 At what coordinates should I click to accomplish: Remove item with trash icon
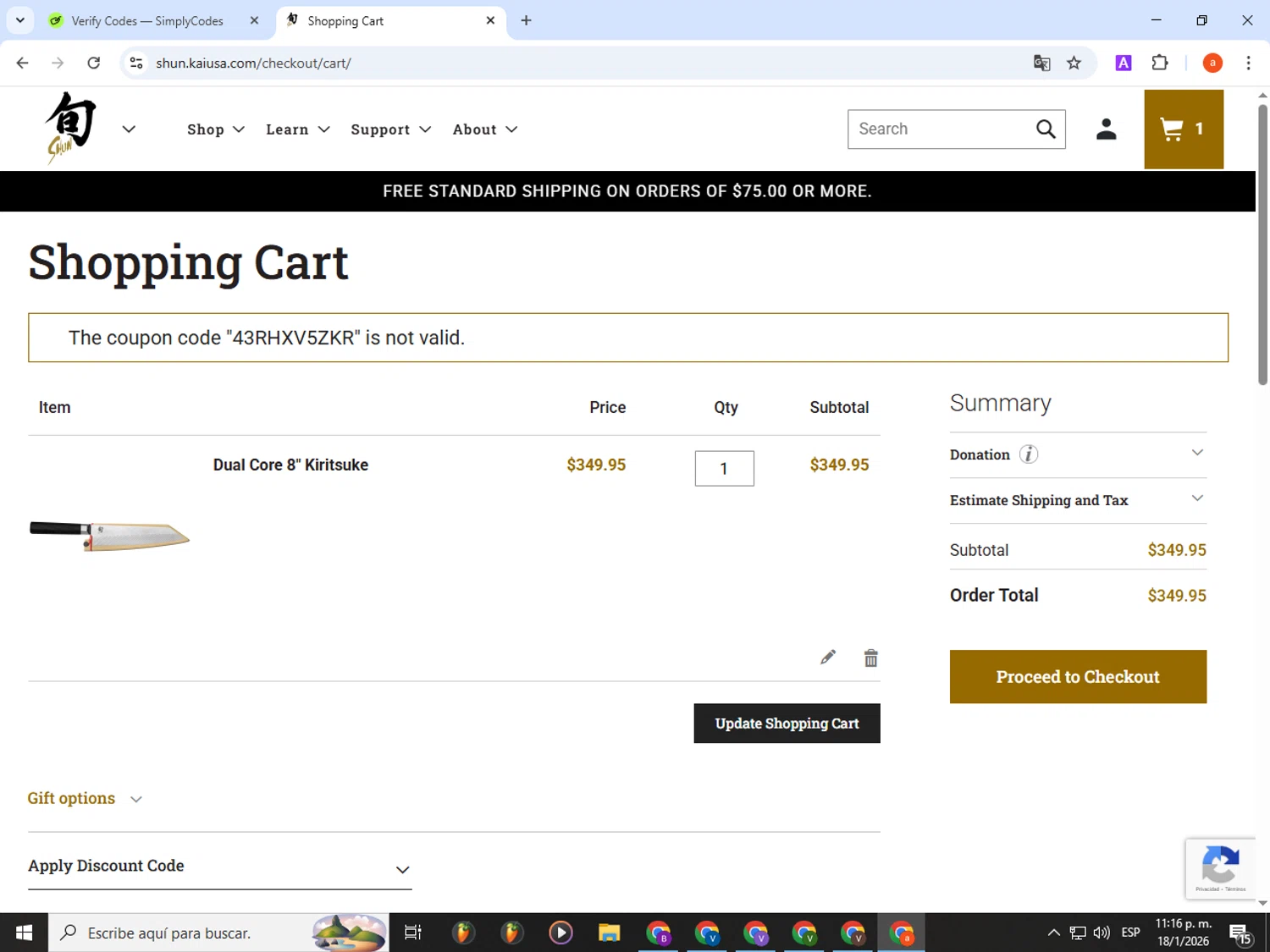click(x=870, y=658)
